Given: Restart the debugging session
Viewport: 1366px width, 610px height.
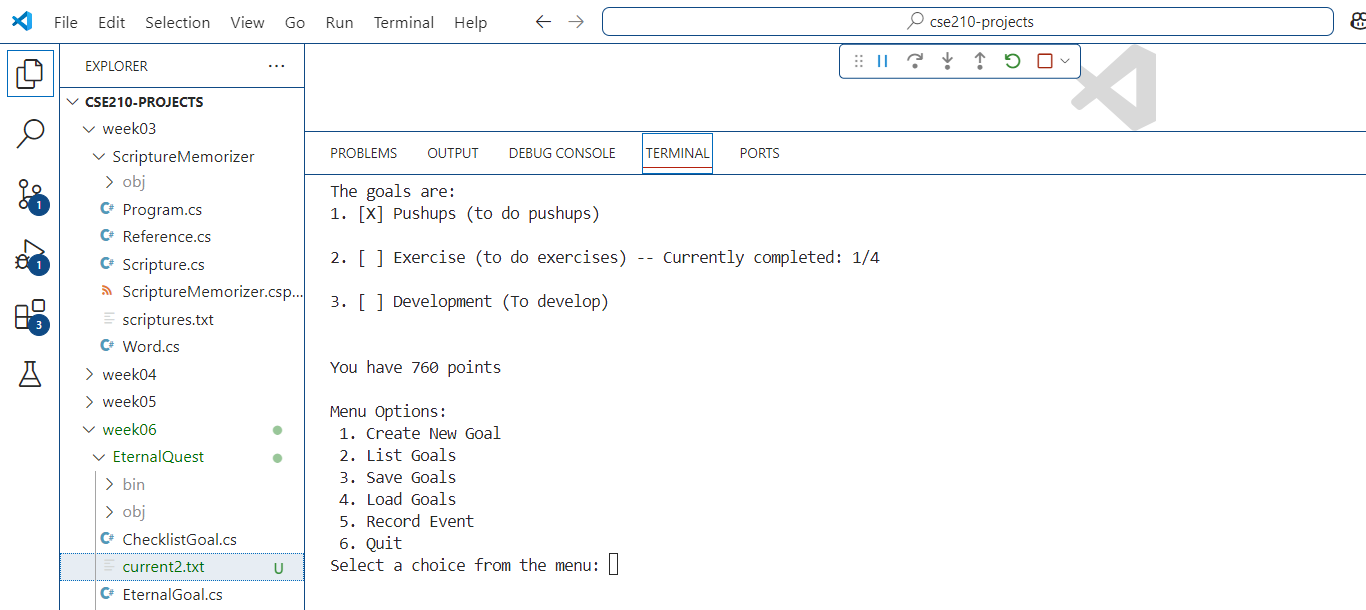Looking at the screenshot, I should [x=1012, y=61].
